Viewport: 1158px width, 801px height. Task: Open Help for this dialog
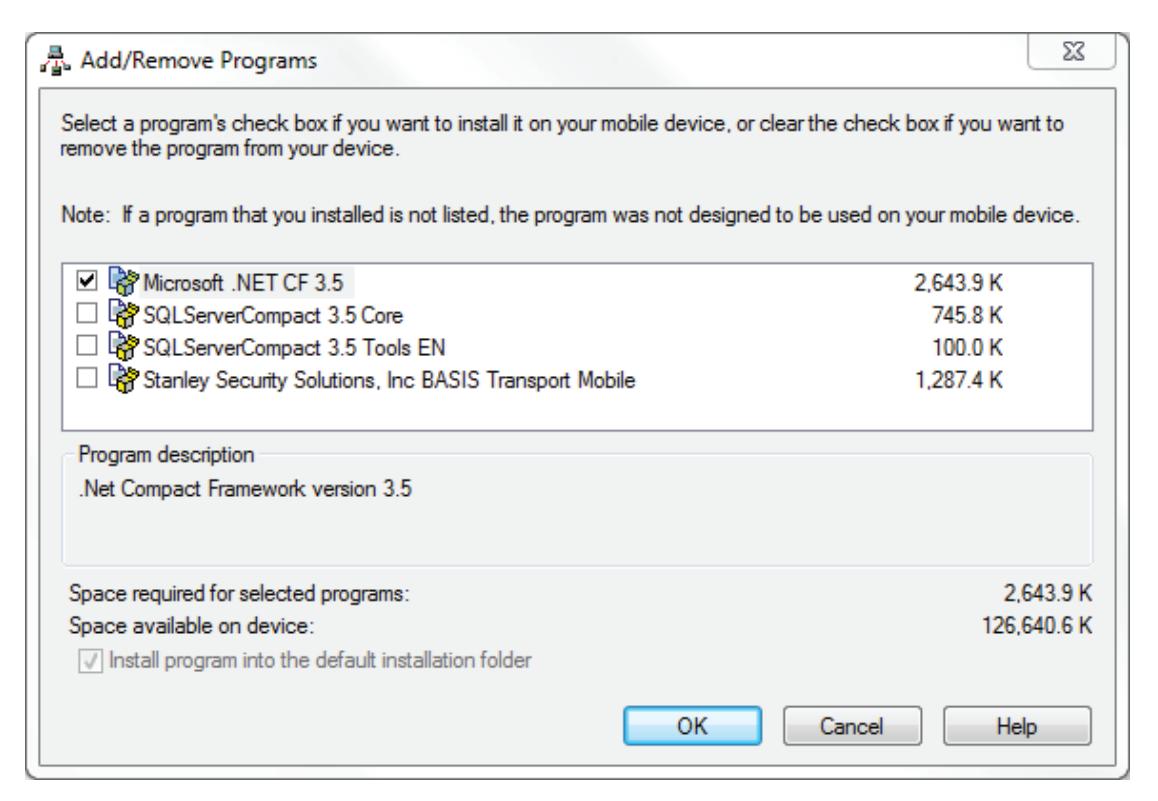pyautogui.click(x=1017, y=726)
